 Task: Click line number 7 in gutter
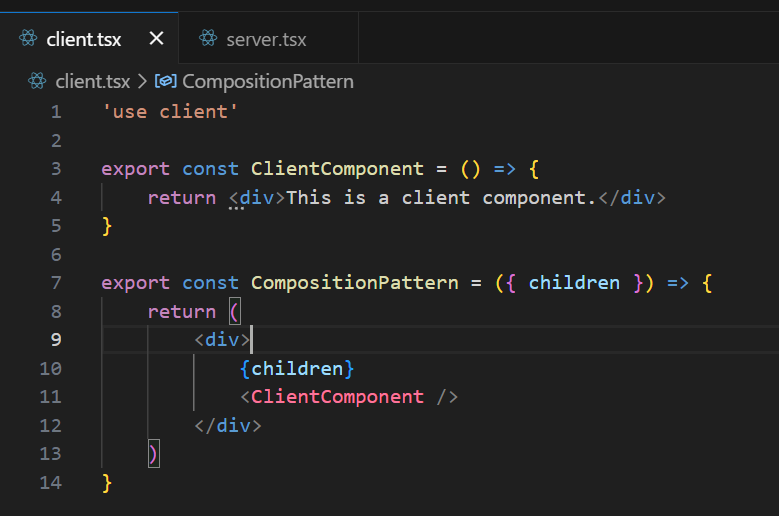point(56,283)
